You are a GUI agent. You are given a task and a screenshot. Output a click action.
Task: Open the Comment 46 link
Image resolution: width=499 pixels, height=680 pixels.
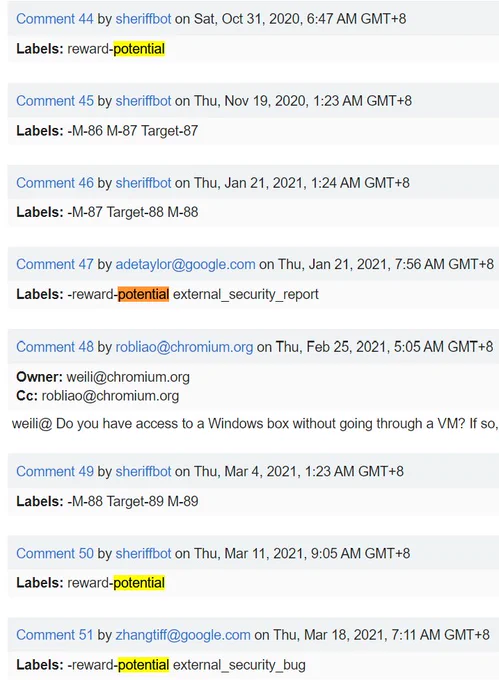pyautogui.click(x=55, y=183)
